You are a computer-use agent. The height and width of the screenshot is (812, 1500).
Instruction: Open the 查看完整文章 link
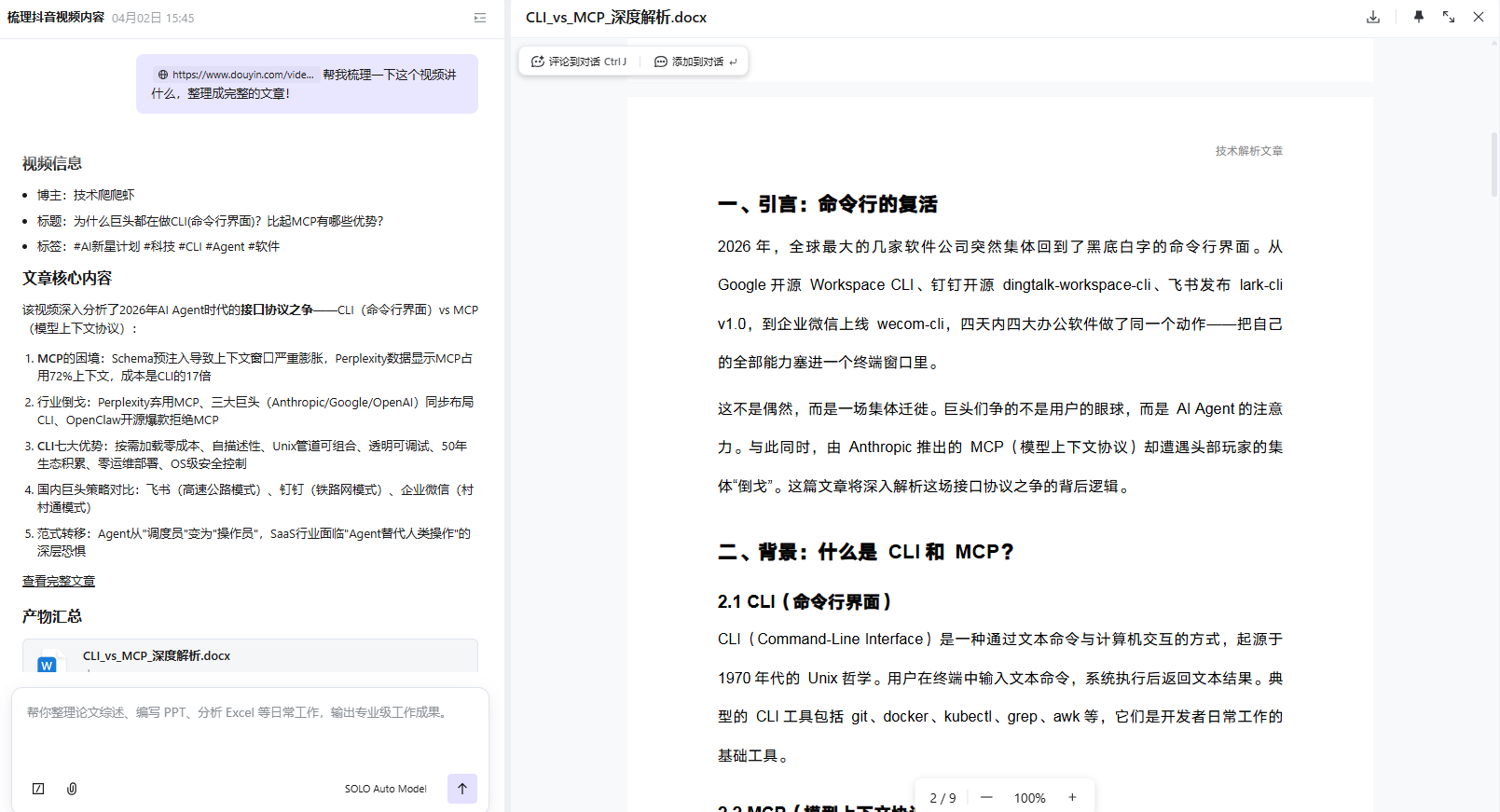[x=59, y=581]
